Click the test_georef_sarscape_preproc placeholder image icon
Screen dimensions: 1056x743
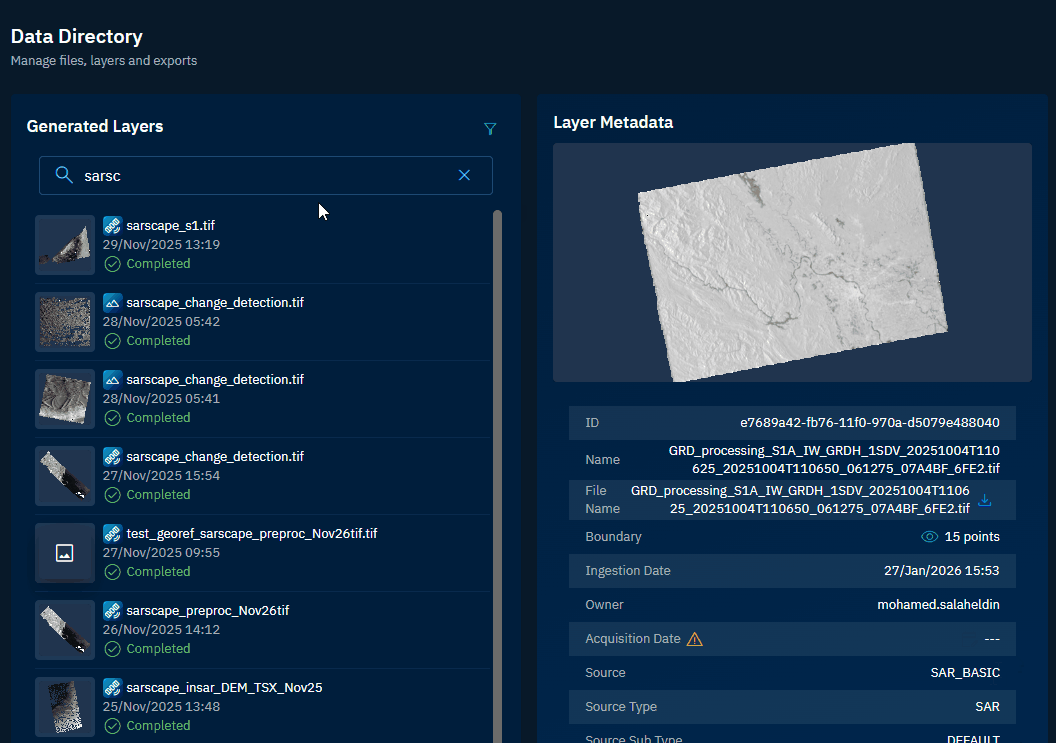(65, 552)
